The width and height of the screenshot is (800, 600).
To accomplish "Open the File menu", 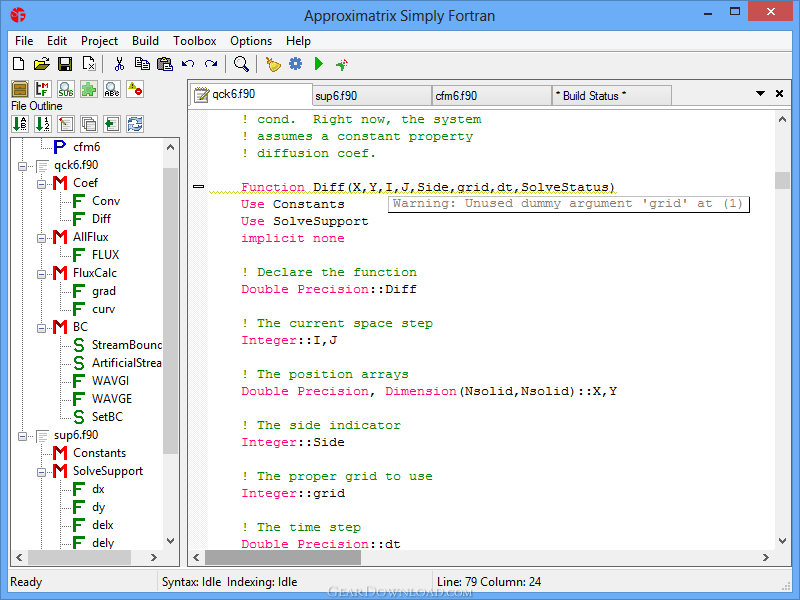I will coord(24,41).
